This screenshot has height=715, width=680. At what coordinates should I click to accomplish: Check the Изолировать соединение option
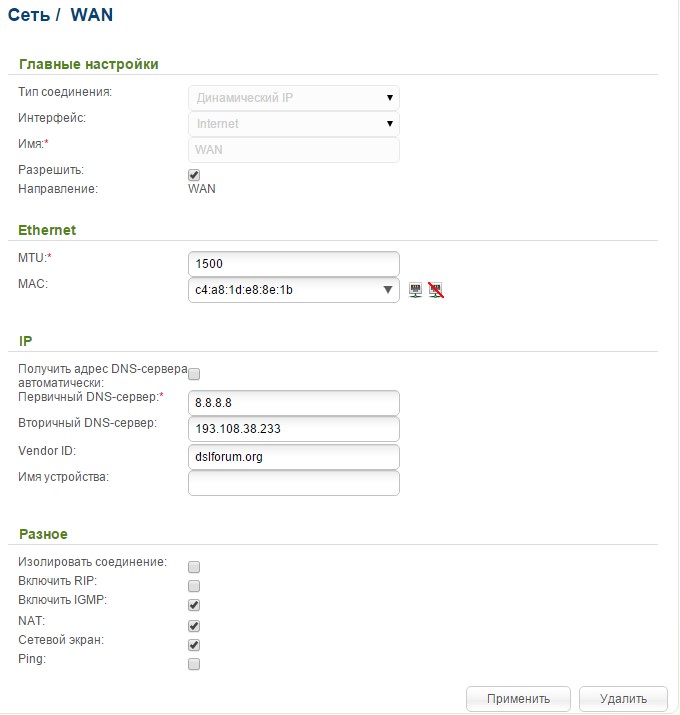pyautogui.click(x=194, y=564)
